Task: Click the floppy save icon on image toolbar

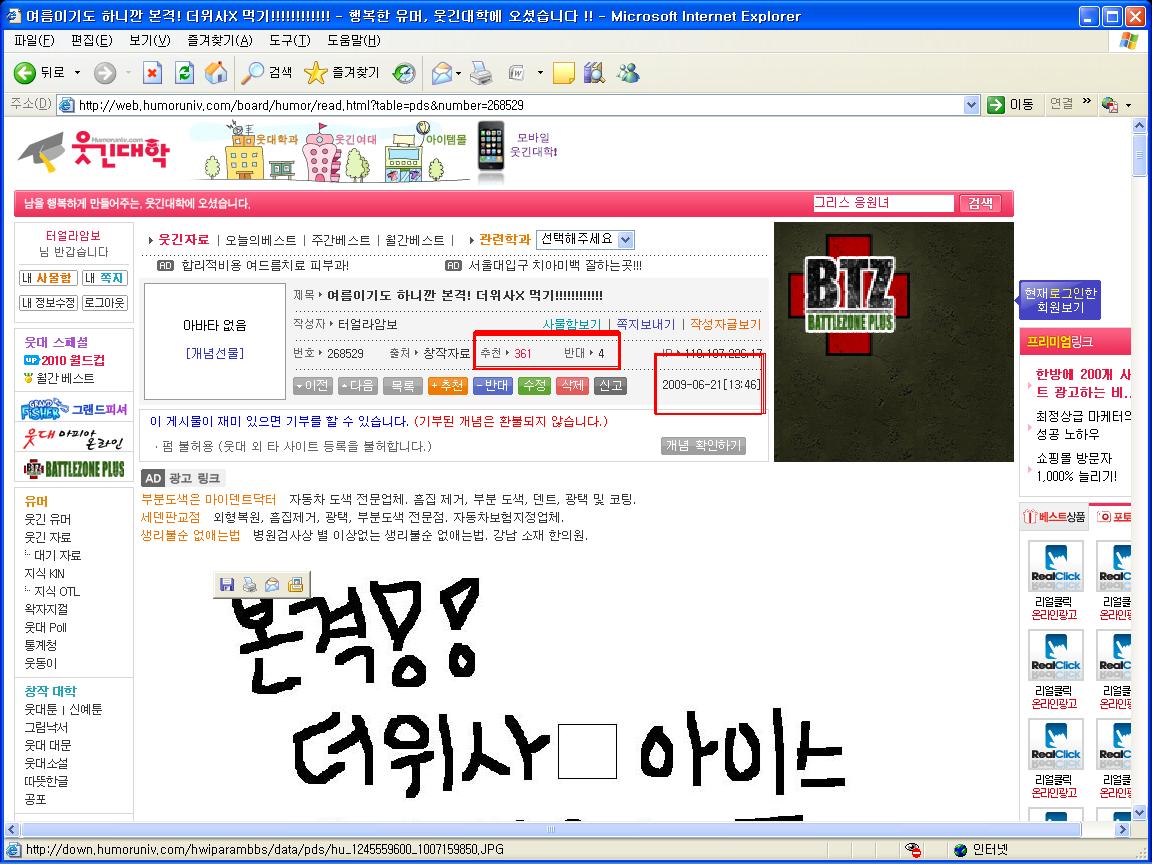Action: coord(227,585)
